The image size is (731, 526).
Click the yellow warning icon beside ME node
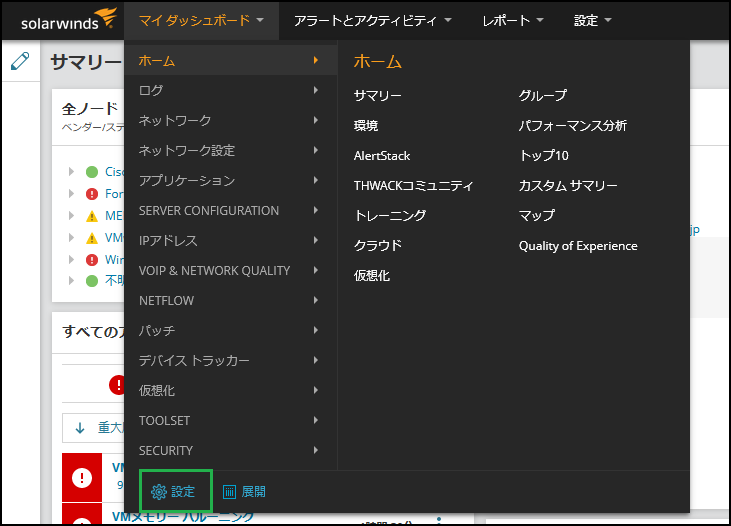(x=92, y=216)
